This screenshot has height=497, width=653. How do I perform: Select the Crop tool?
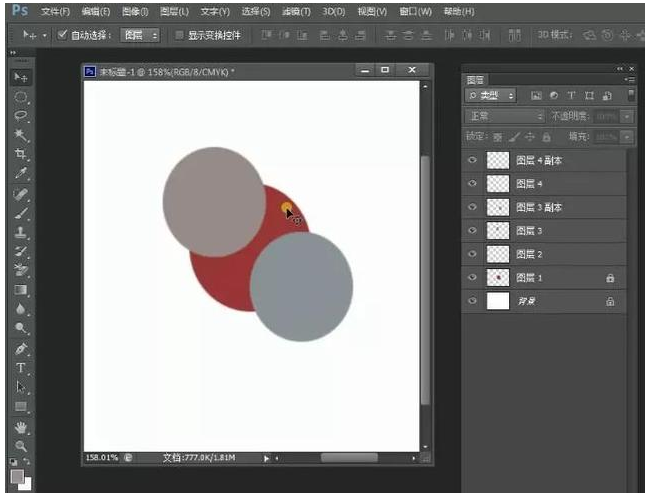(x=20, y=154)
